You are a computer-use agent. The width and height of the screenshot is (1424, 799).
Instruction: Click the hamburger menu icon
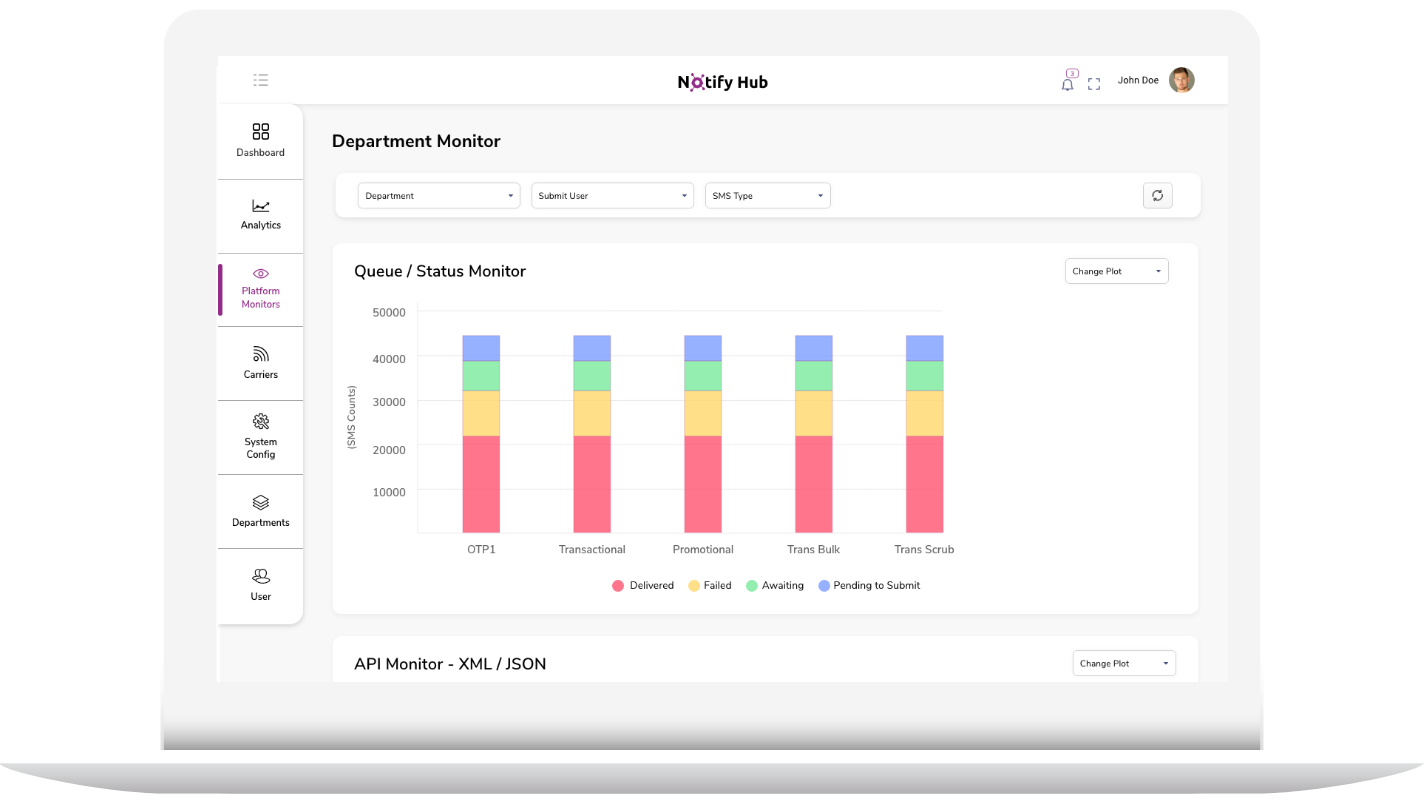point(261,80)
